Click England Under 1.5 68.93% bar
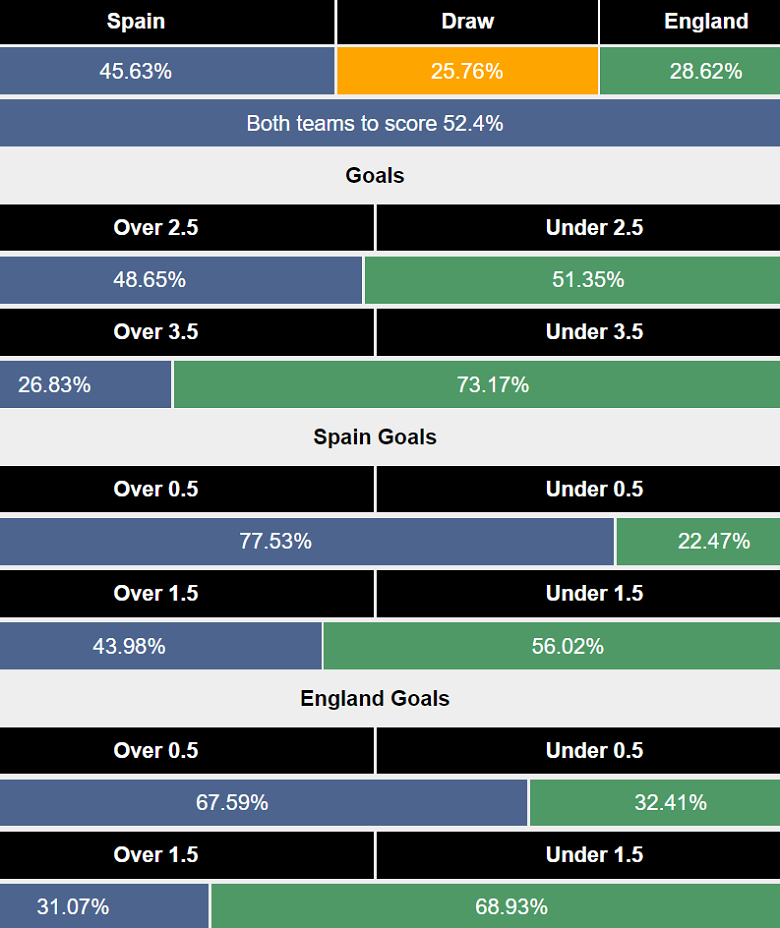Screen dimensions: 780x928 coord(495,907)
